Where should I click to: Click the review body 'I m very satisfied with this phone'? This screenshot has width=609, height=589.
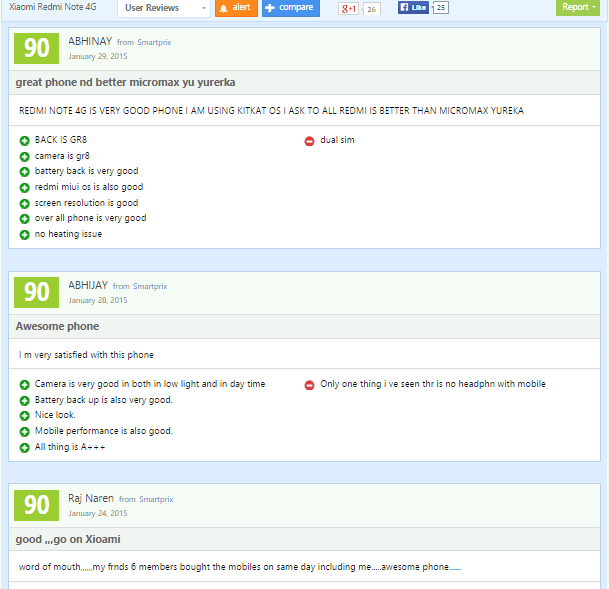pyautogui.click(x=86, y=355)
